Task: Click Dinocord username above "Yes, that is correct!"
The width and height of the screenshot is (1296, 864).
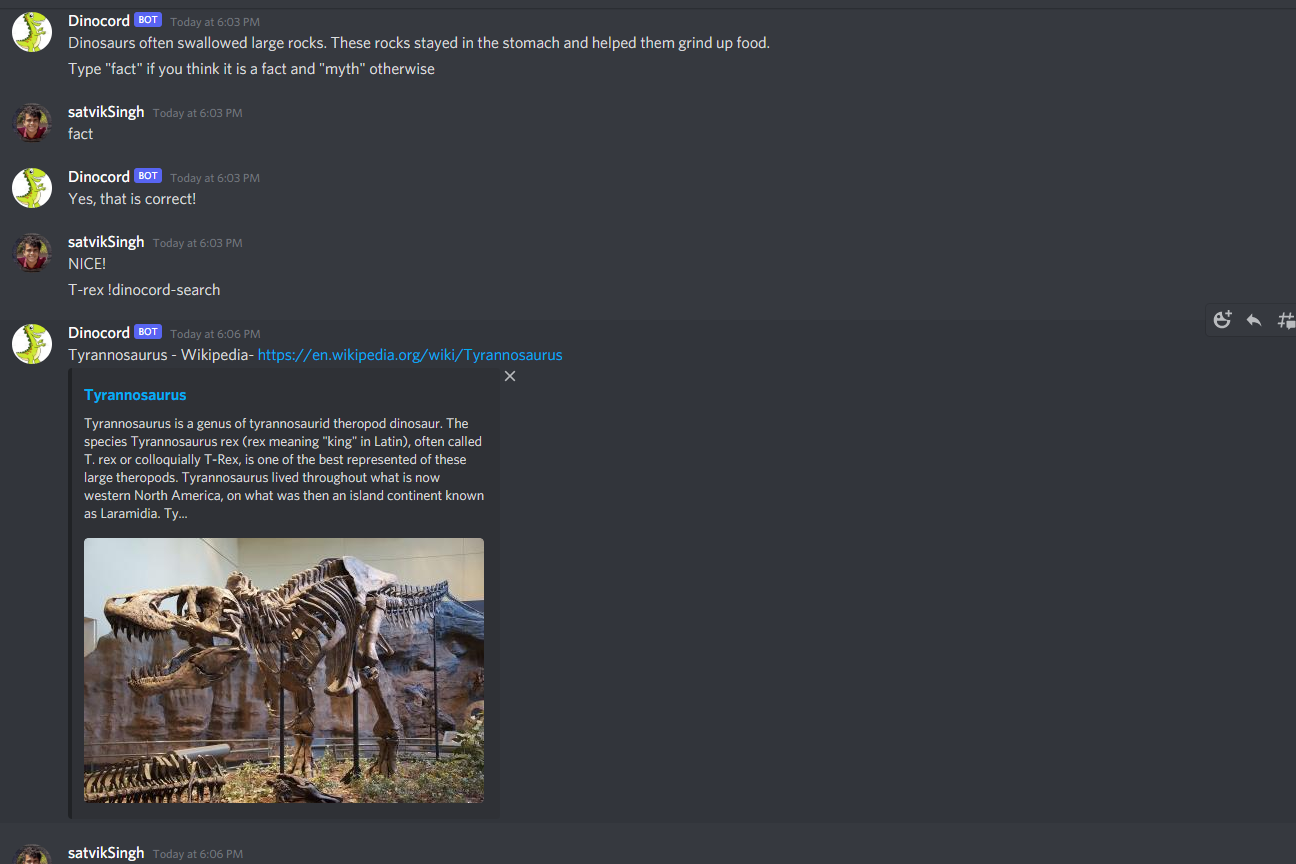Action: 99,177
